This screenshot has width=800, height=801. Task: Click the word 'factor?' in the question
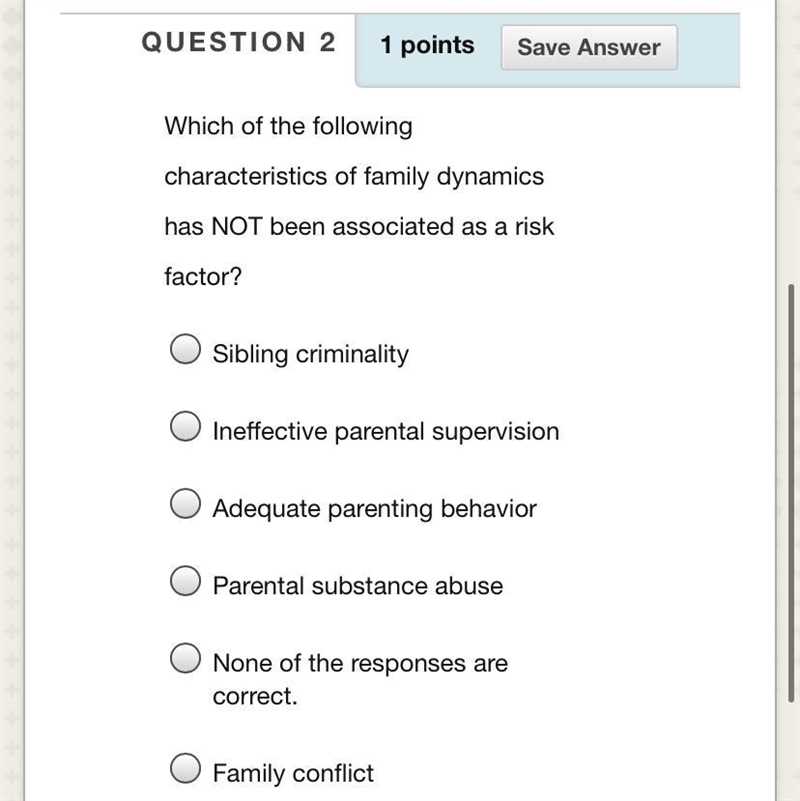point(203,276)
